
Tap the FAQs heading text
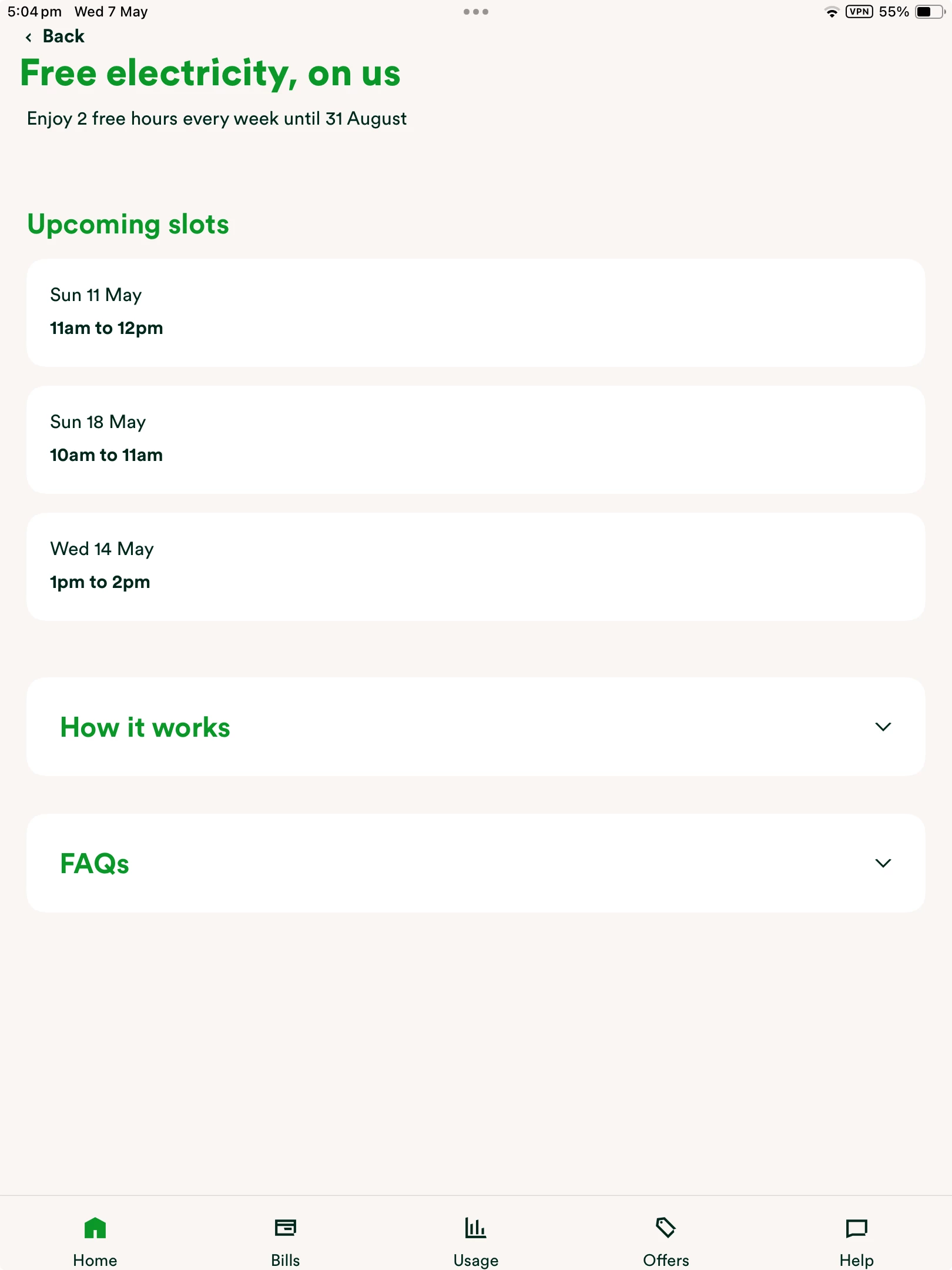pos(95,864)
